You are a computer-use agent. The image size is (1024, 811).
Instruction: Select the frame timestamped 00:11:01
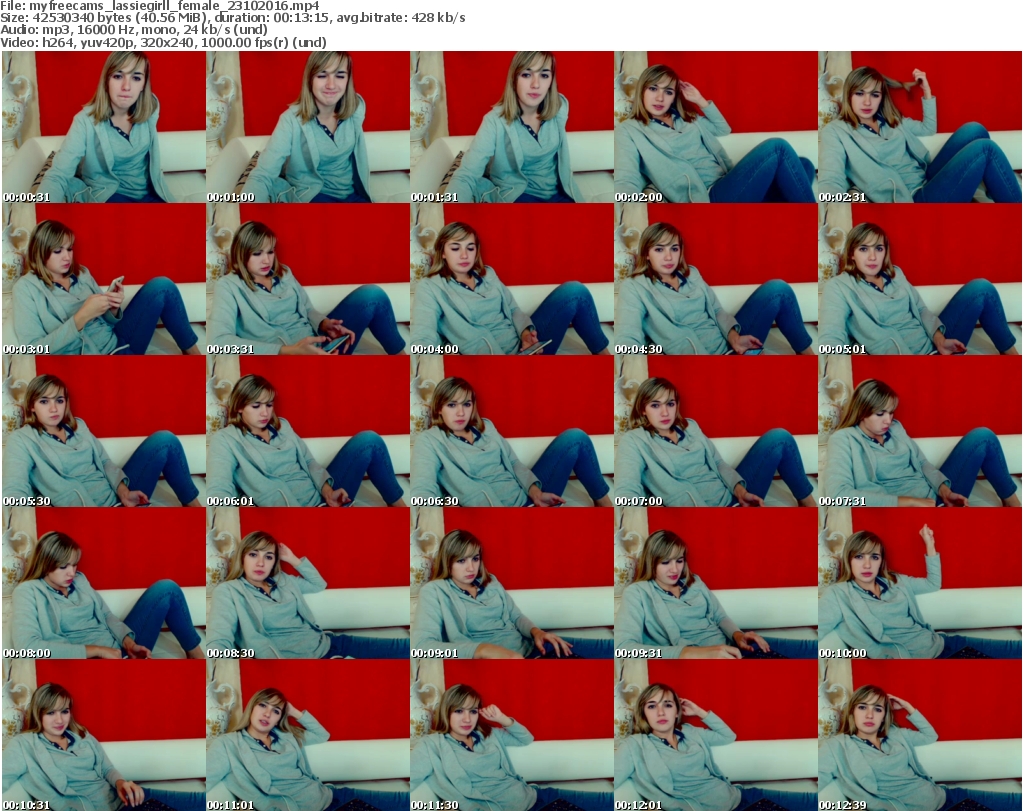pyautogui.click(x=307, y=735)
